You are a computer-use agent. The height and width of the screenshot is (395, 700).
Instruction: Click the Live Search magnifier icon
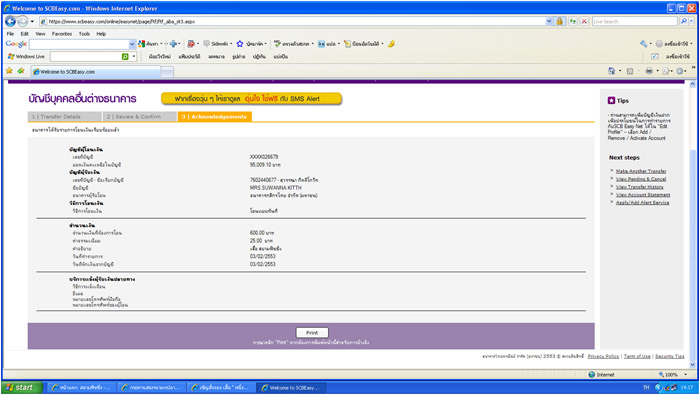click(x=683, y=21)
